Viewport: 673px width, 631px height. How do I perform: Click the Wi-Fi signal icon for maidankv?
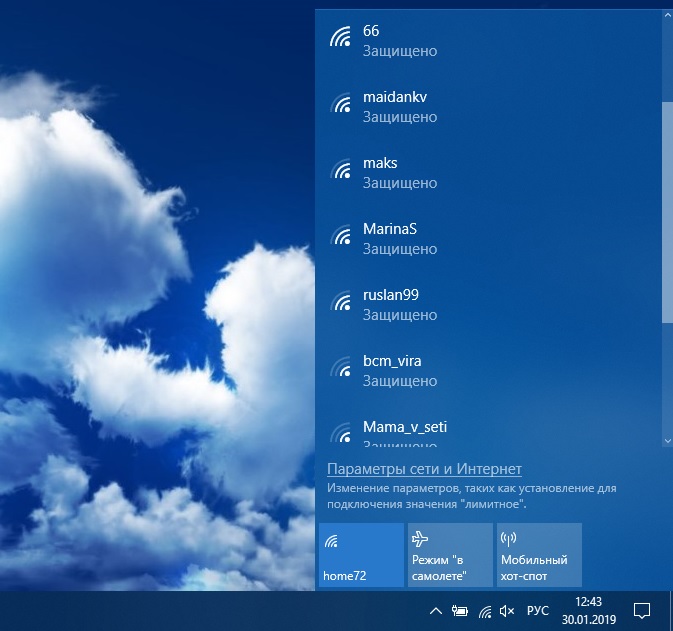click(340, 103)
